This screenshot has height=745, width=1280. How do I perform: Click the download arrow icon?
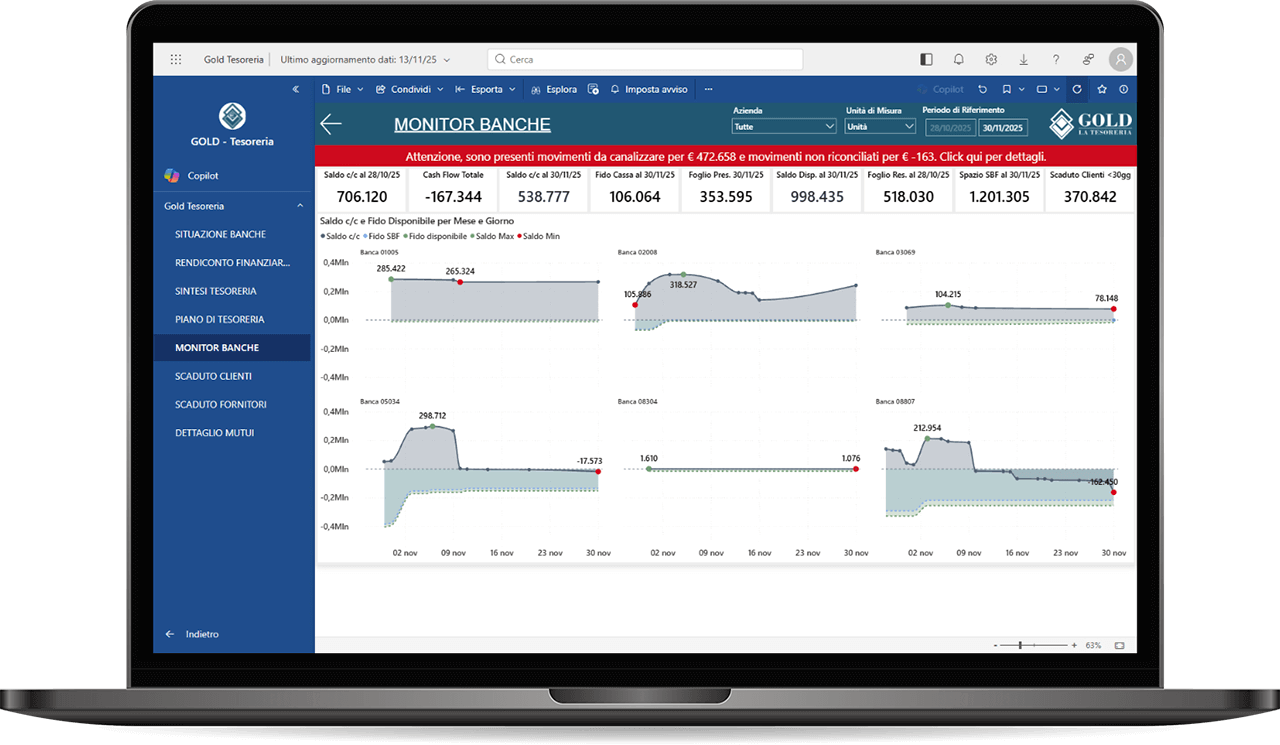click(x=1023, y=60)
